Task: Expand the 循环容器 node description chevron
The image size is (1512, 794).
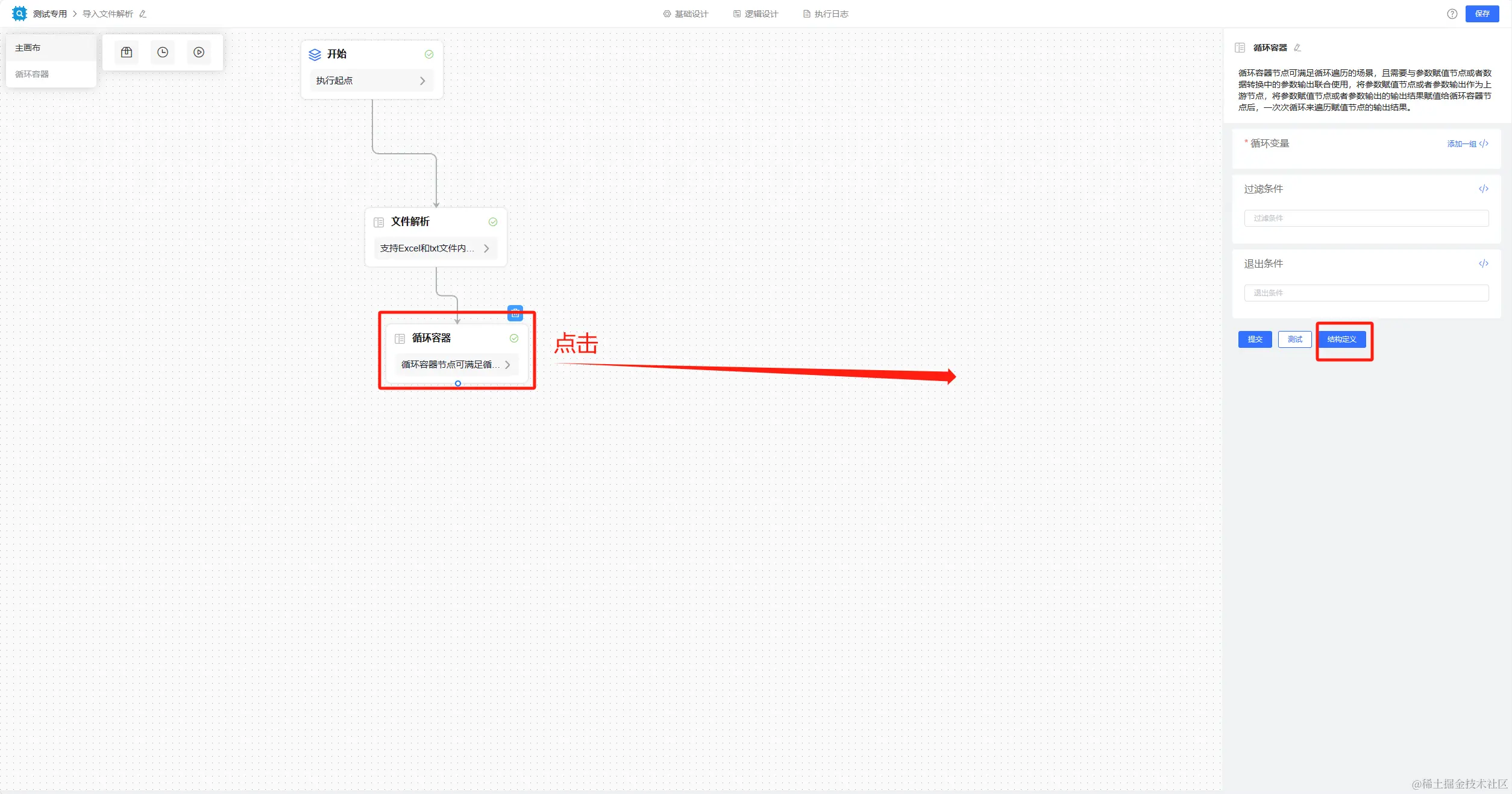Action: coord(507,365)
